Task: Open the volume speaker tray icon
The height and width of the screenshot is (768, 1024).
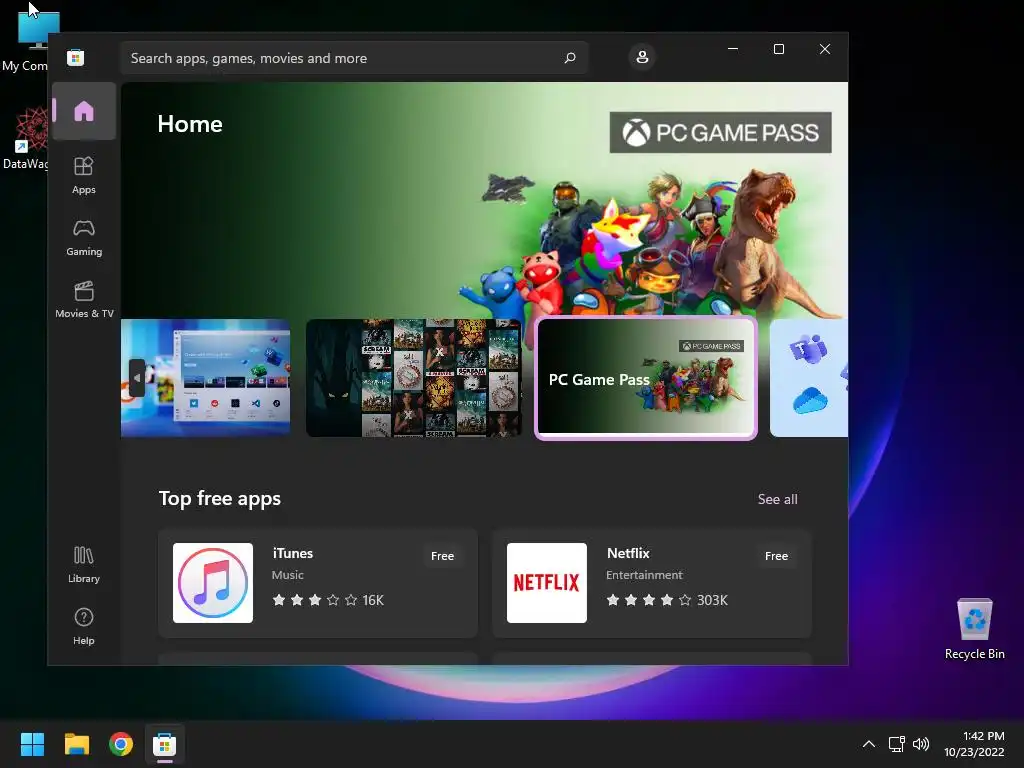Action: click(x=921, y=744)
